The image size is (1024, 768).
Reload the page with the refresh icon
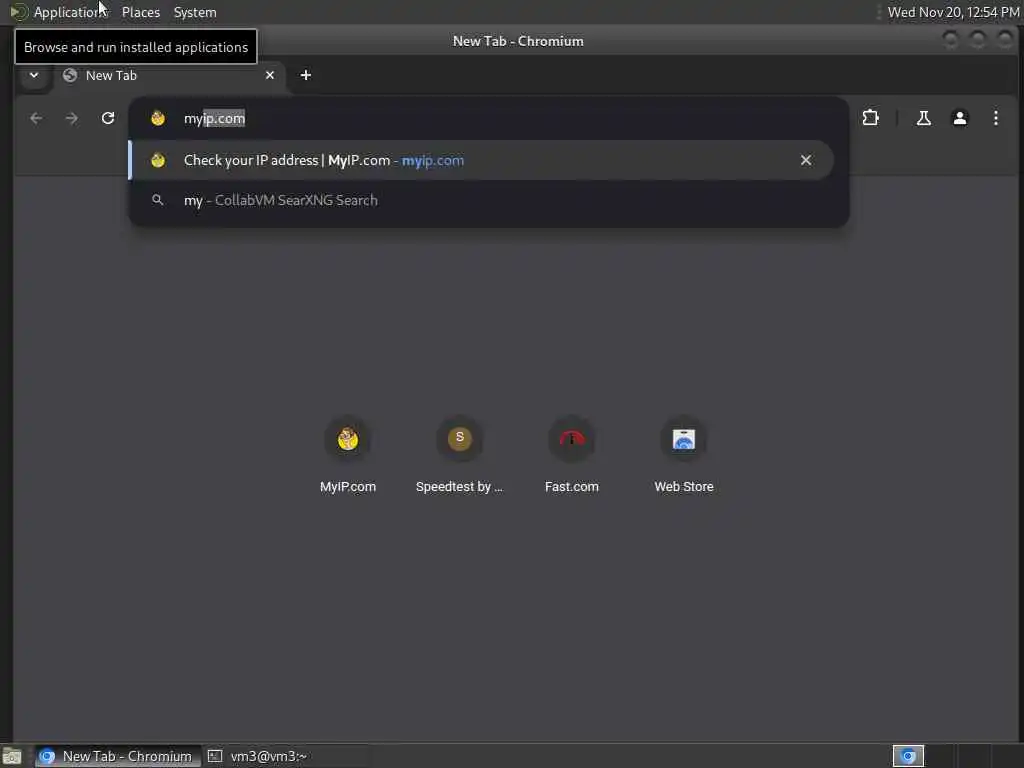point(108,118)
